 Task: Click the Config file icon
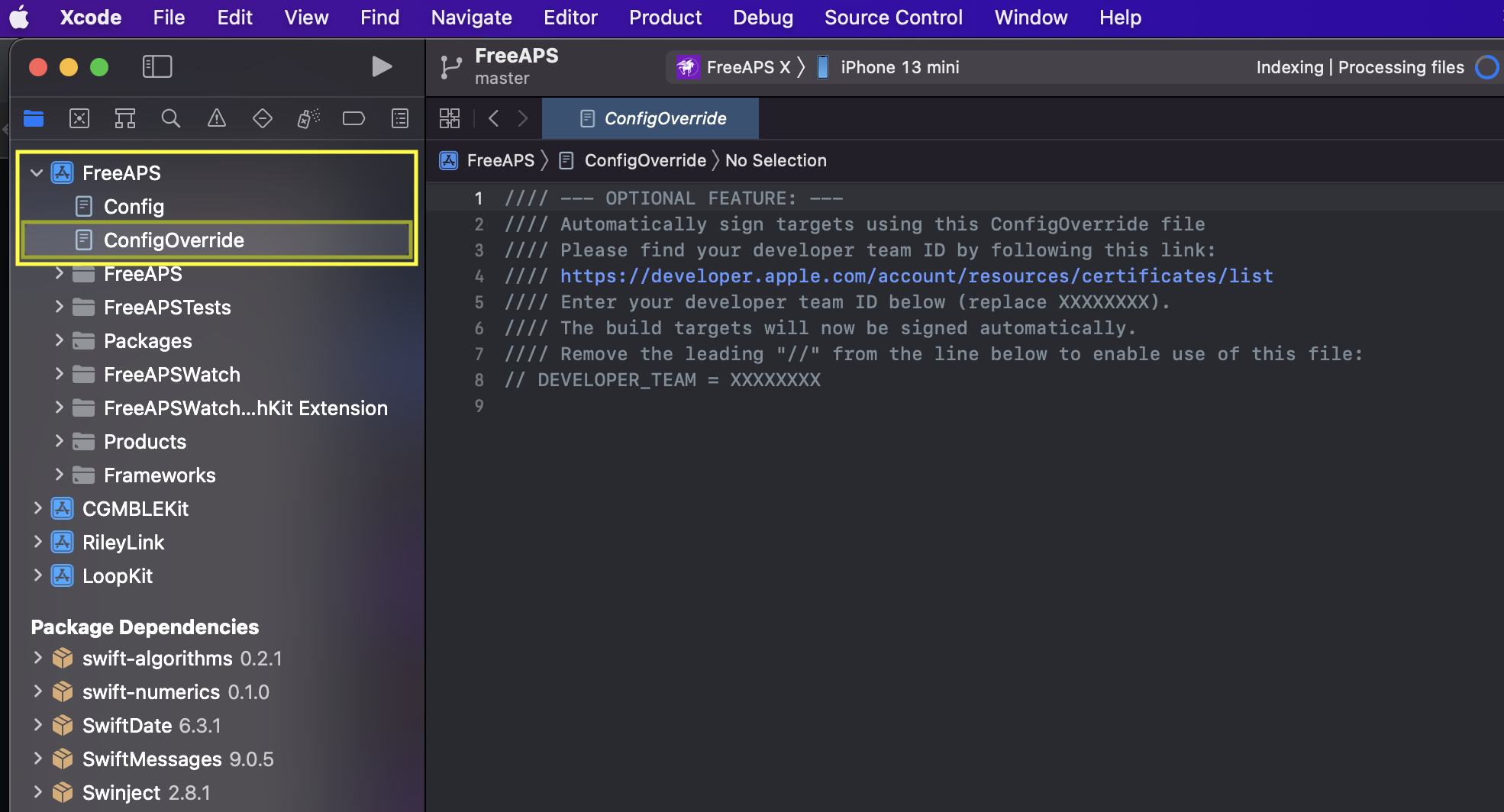pyautogui.click(x=84, y=206)
